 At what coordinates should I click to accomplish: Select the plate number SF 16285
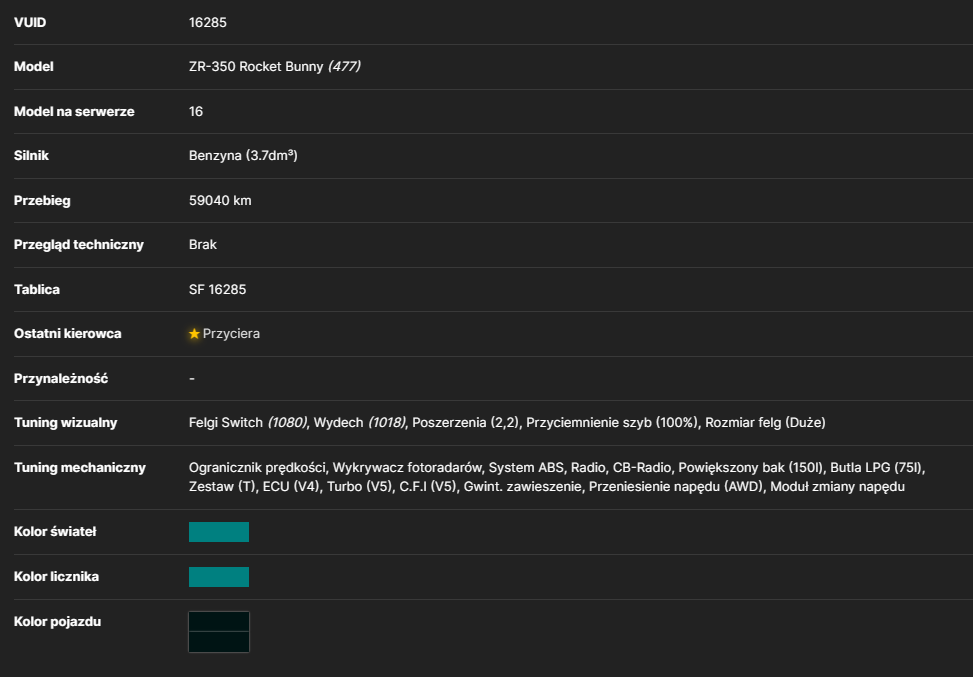click(x=217, y=289)
